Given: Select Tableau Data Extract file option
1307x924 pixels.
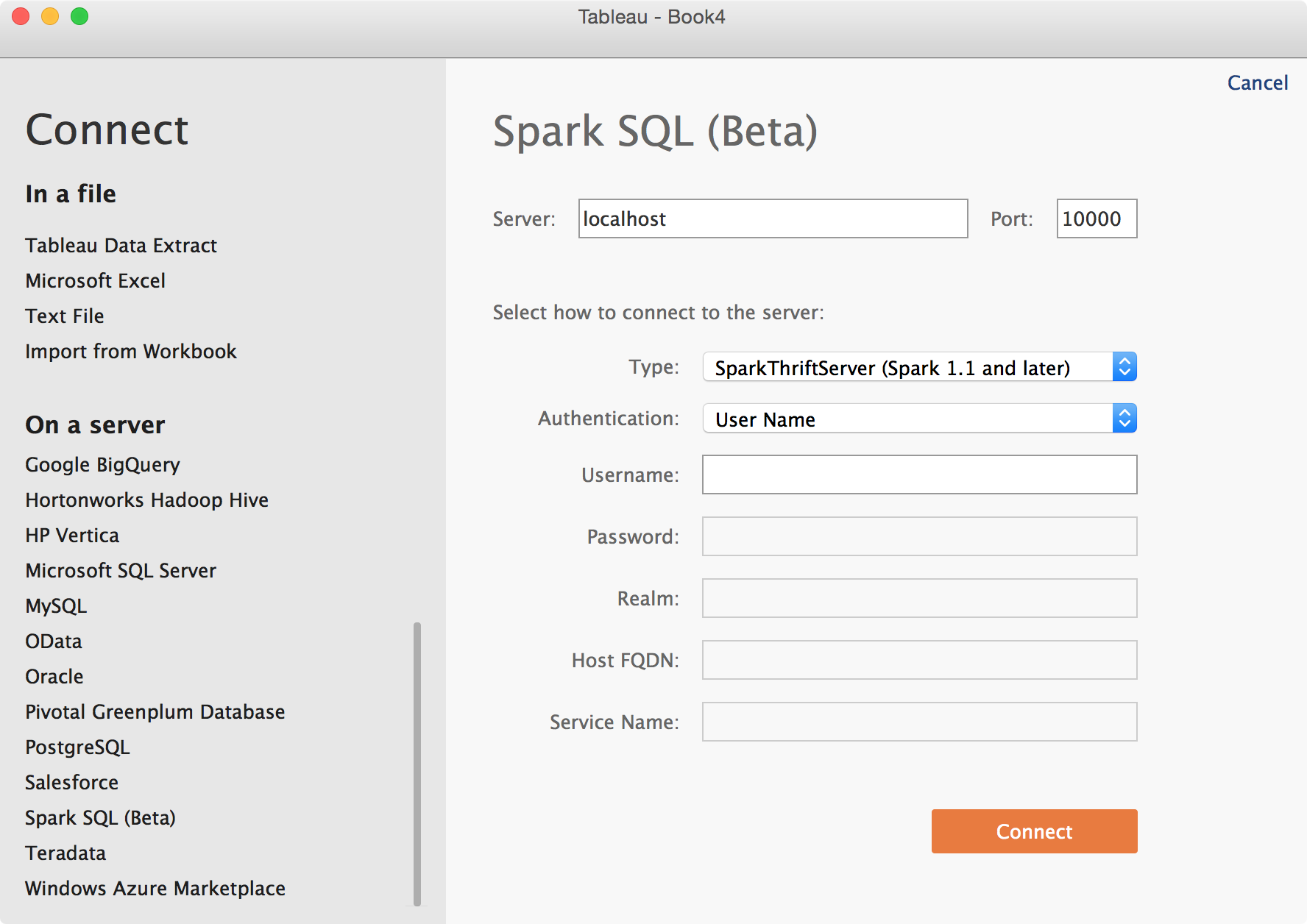Looking at the screenshot, I should 121,245.
